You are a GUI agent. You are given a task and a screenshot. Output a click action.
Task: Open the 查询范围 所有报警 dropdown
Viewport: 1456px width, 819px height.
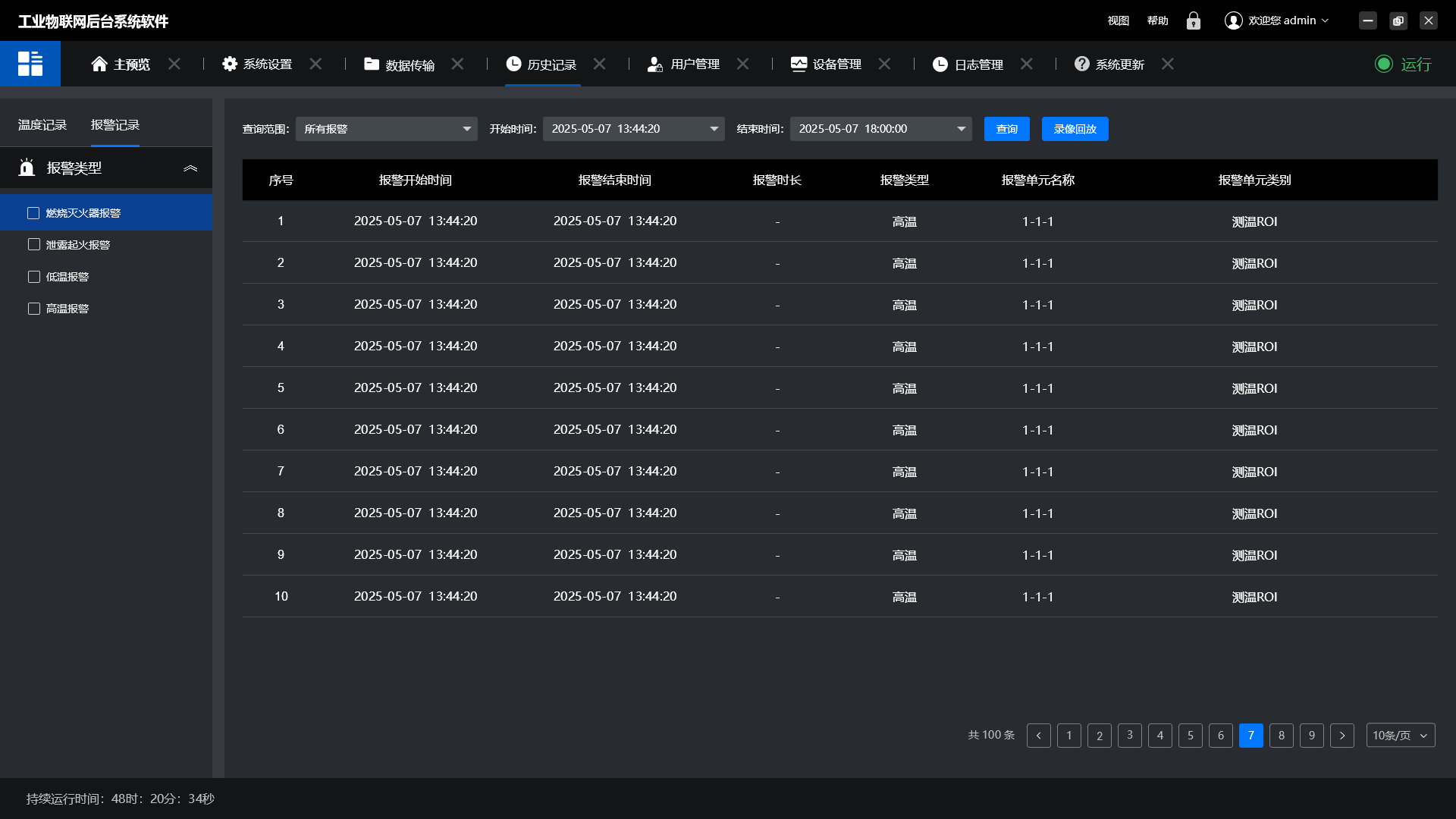[x=387, y=129]
